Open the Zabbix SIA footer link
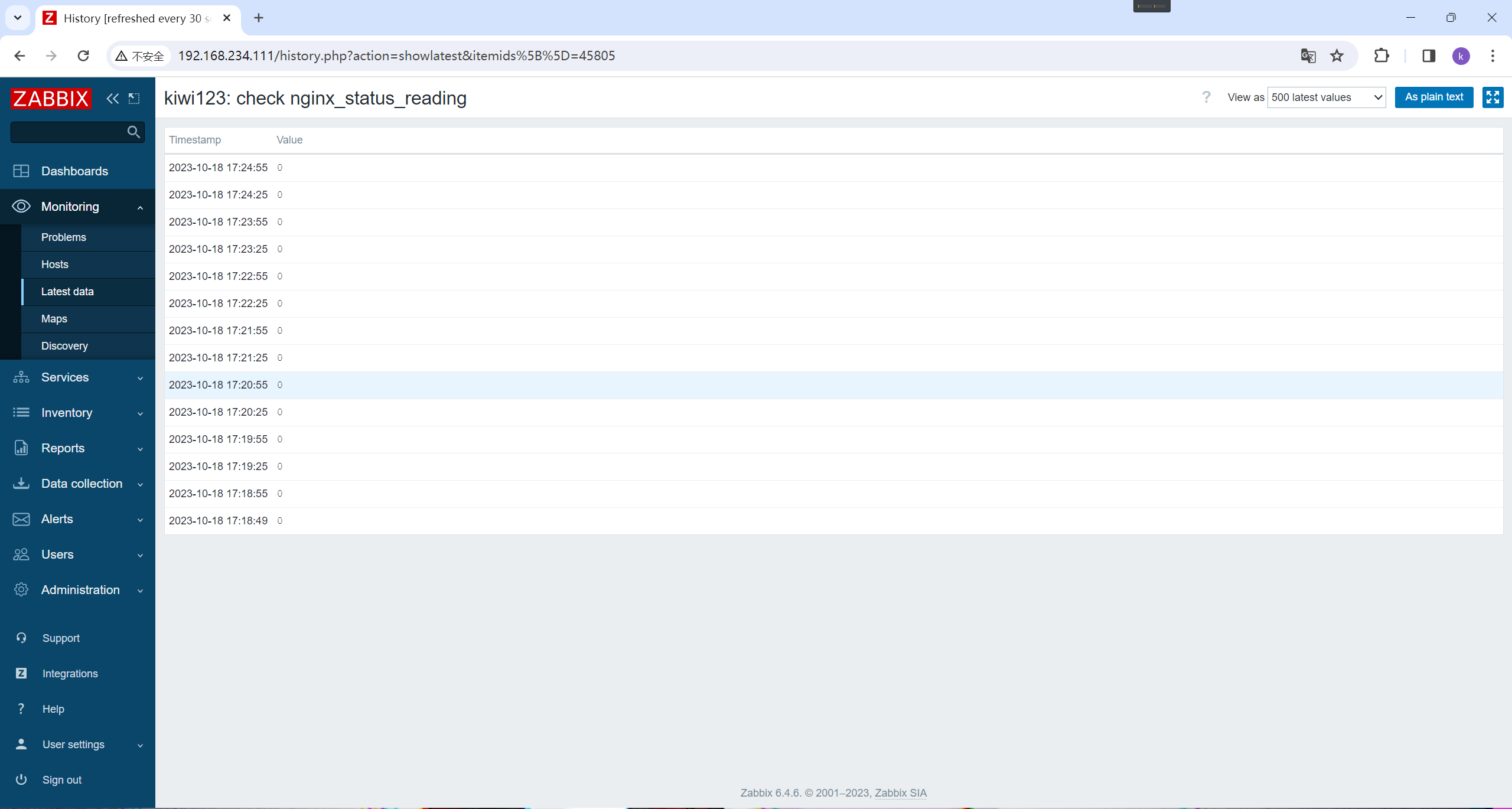The width and height of the screenshot is (1512, 809). [900, 793]
